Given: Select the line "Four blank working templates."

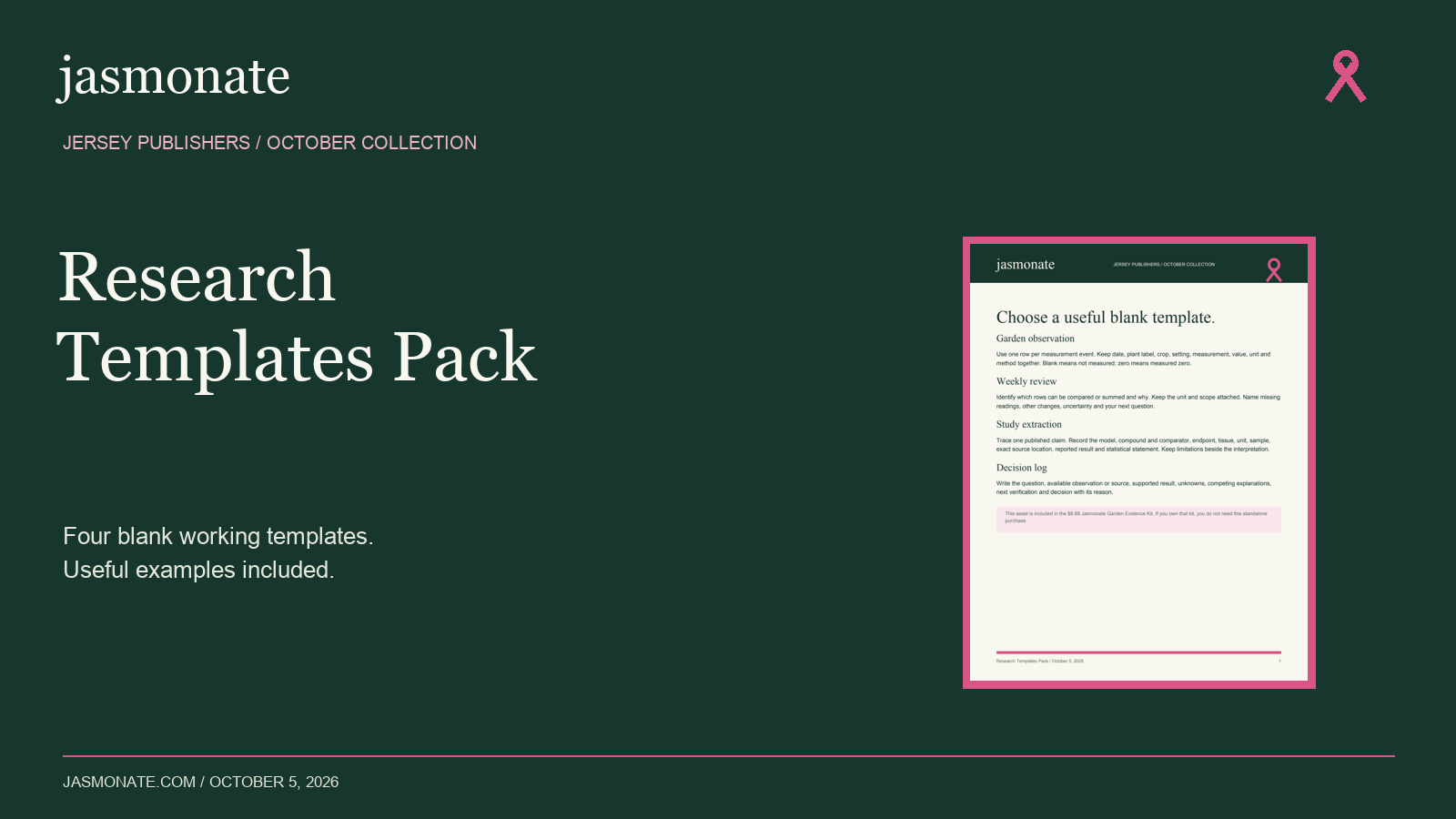Looking at the screenshot, I should coord(218,536).
